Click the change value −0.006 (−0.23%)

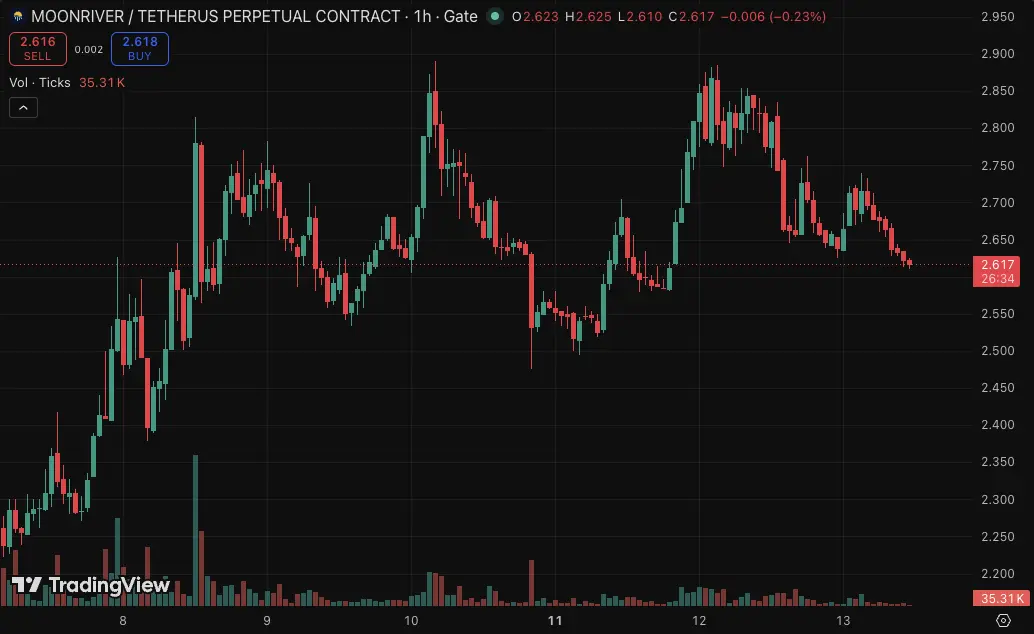(774, 16)
